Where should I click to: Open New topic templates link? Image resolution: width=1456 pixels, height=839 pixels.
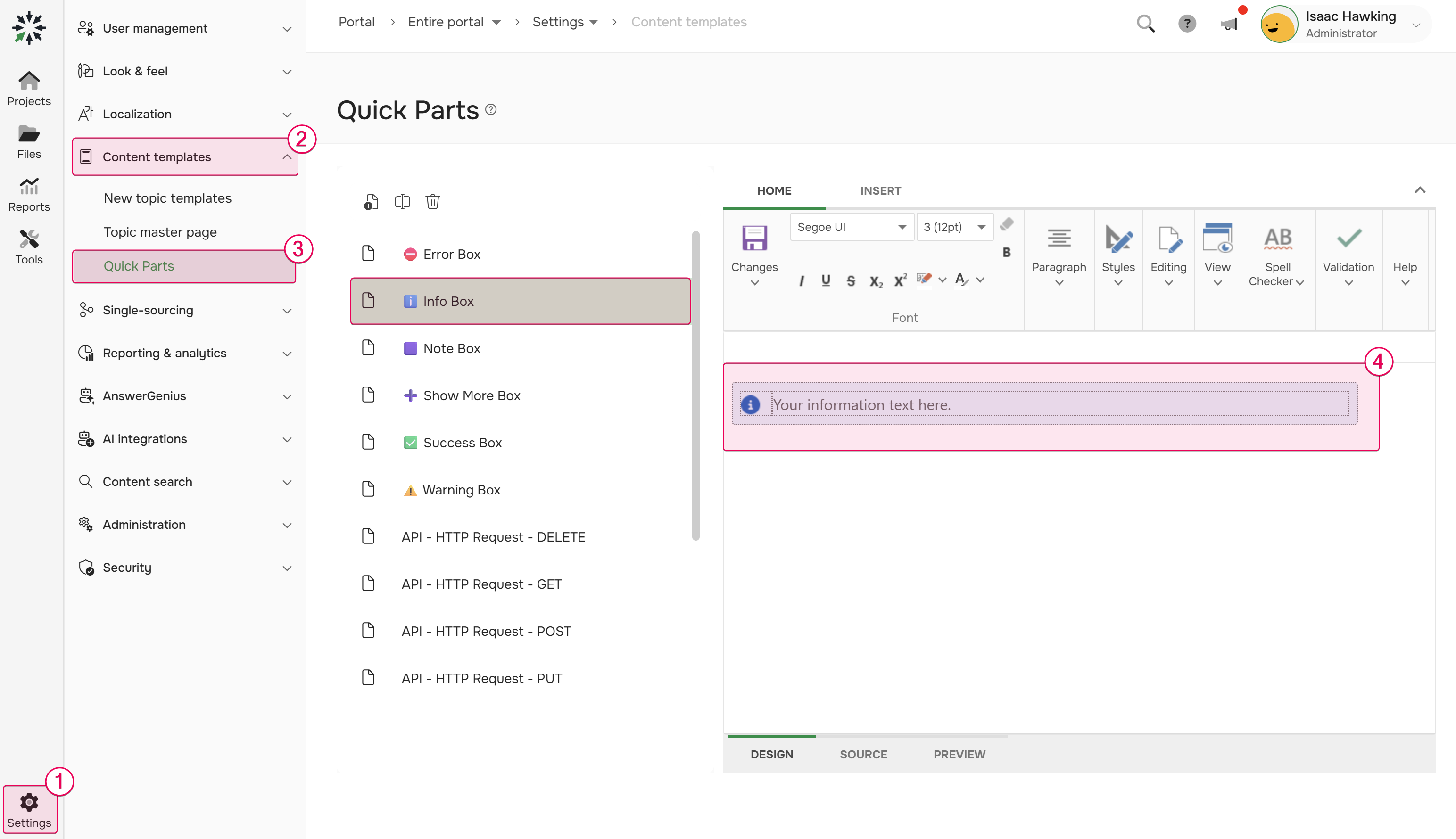tap(167, 198)
